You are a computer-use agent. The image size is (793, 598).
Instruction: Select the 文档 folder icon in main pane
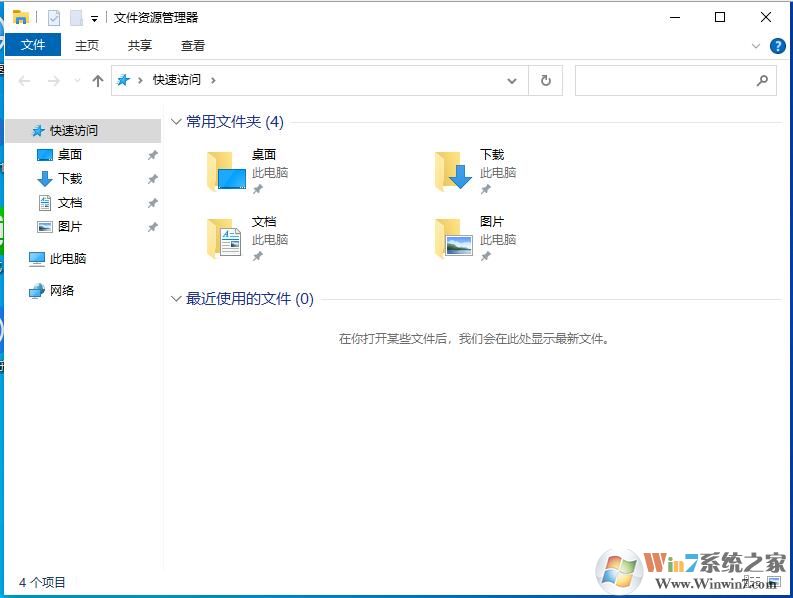coord(225,238)
